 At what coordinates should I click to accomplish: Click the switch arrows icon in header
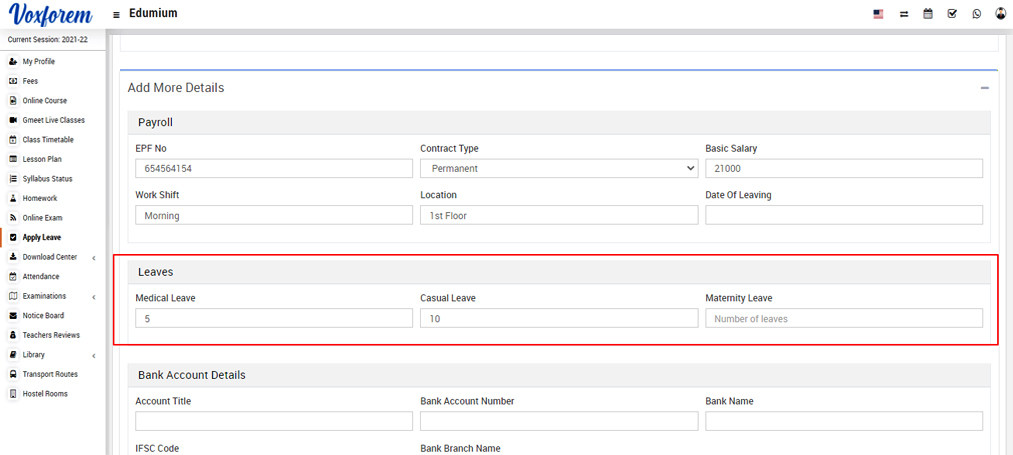pyautogui.click(x=903, y=14)
